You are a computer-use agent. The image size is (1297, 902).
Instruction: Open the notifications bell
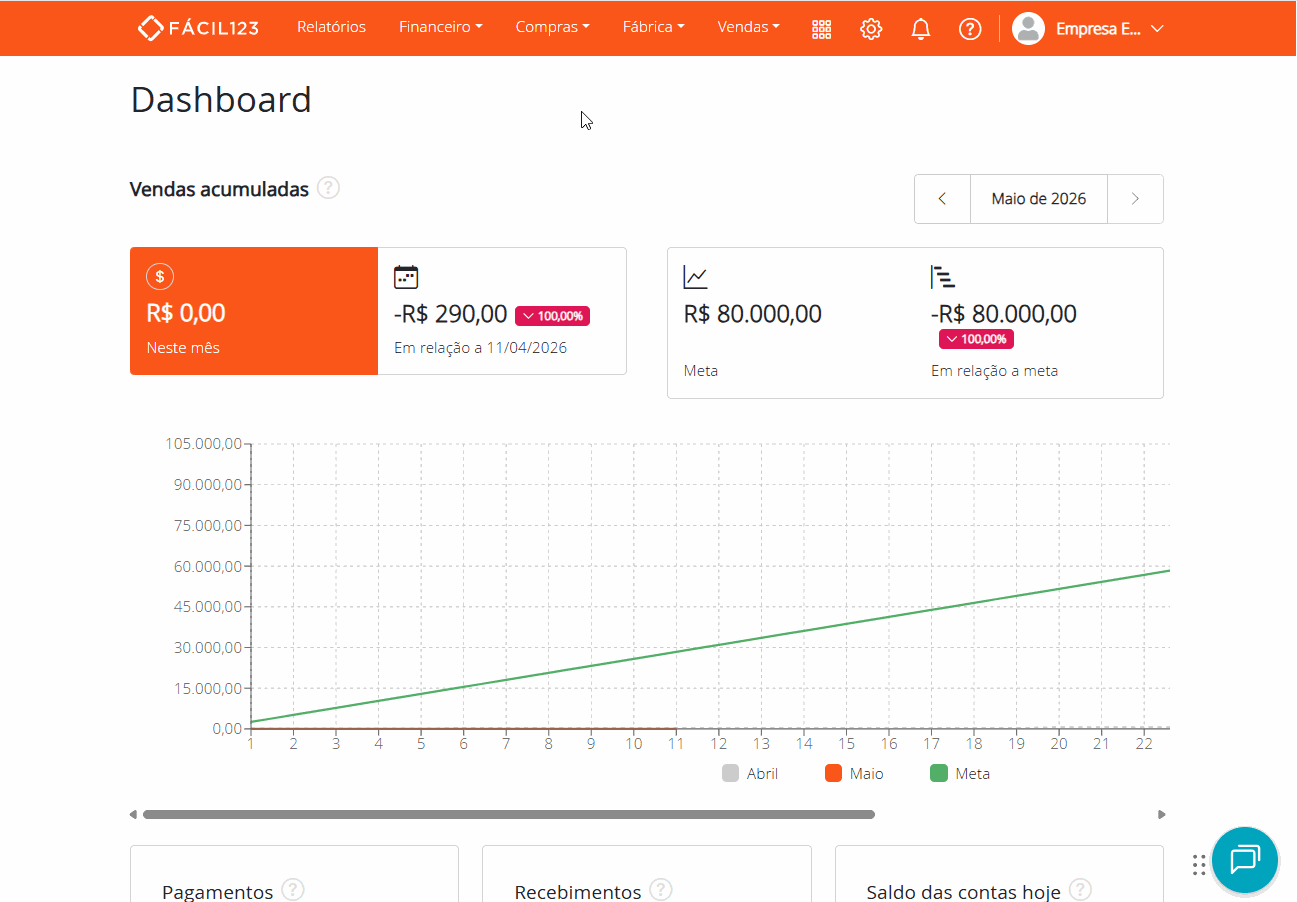click(921, 29)
